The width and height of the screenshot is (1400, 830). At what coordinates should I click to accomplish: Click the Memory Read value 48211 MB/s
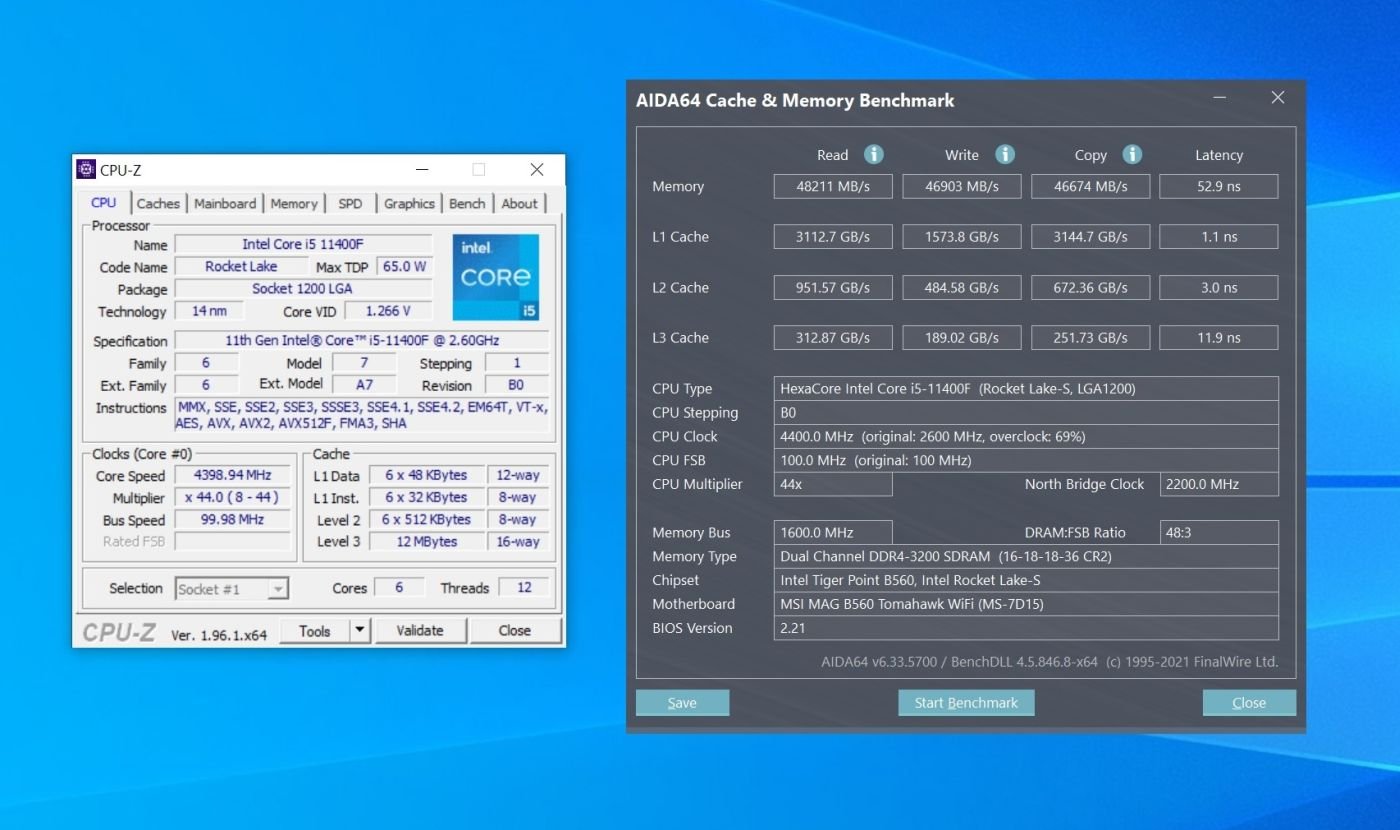(833, 186)
